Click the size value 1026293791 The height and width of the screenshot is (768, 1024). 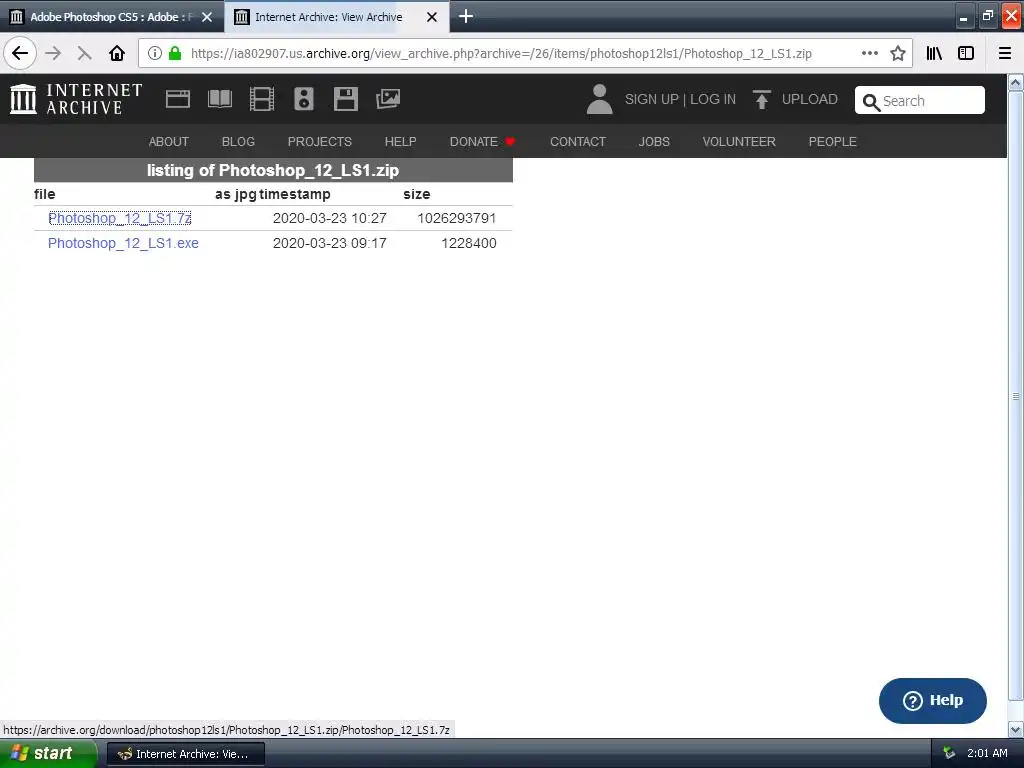456,218
